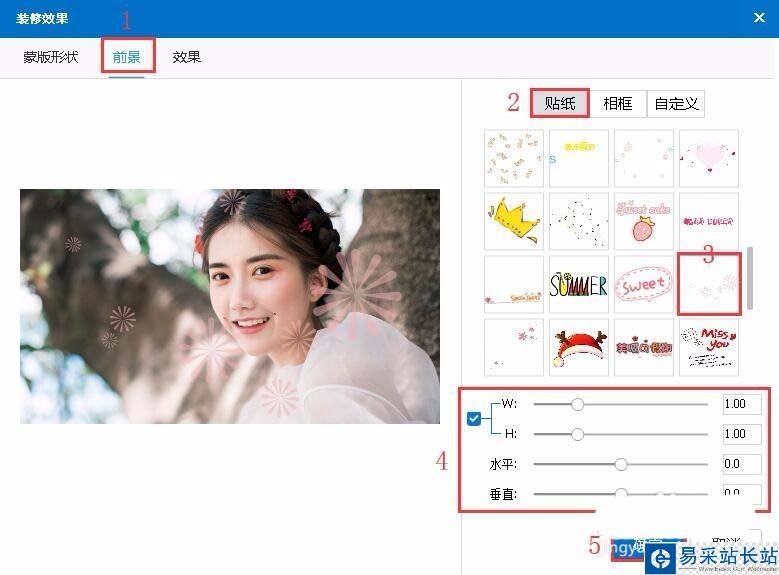Image resolution: width=779 pixels, height=575 pixels.
Task: Choose the small pink snowflake sticker in bottom row
Action: pyautogui.click(x=514, y=347)
